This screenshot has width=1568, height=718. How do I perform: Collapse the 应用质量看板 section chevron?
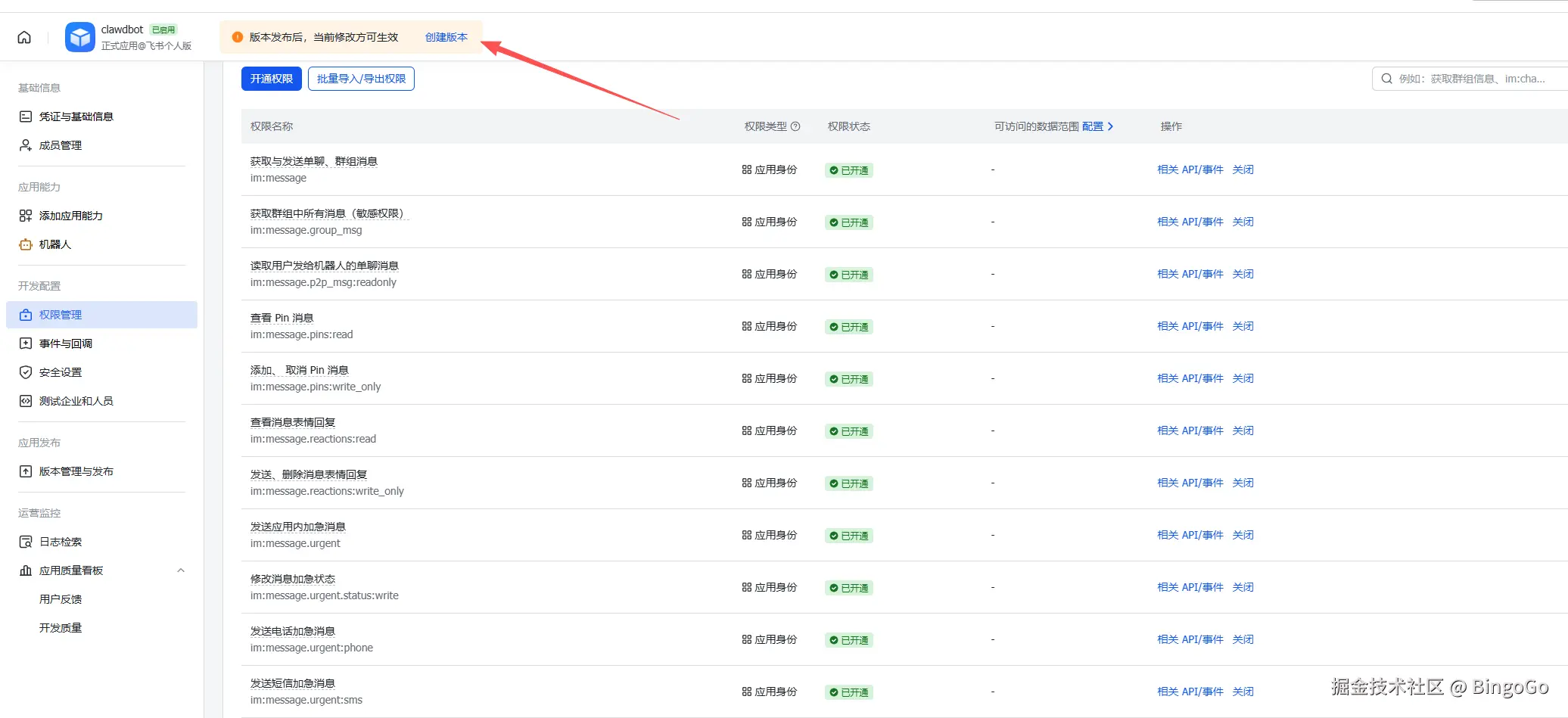coord(181,570)
